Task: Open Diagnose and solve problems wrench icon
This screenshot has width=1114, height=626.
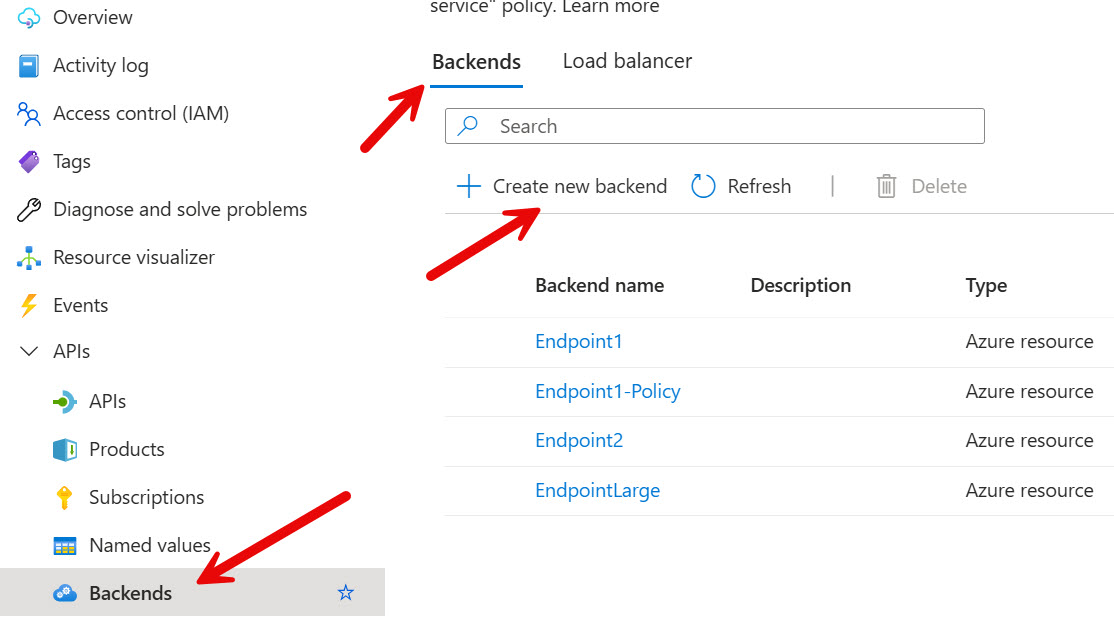Action: 29,210
